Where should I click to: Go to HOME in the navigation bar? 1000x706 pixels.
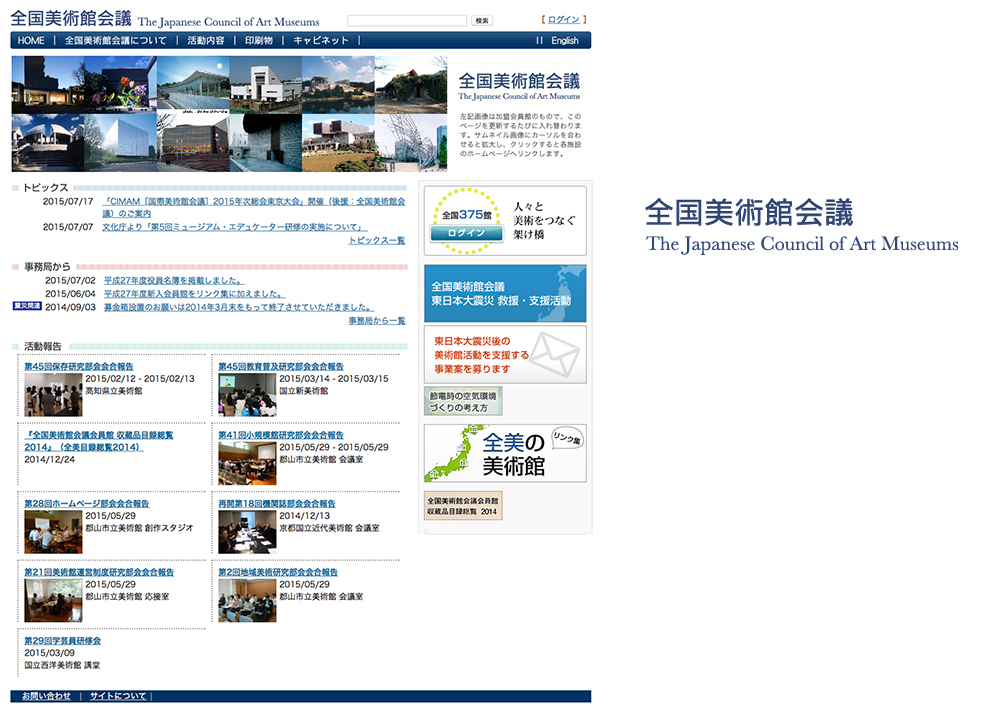[31, 40]
